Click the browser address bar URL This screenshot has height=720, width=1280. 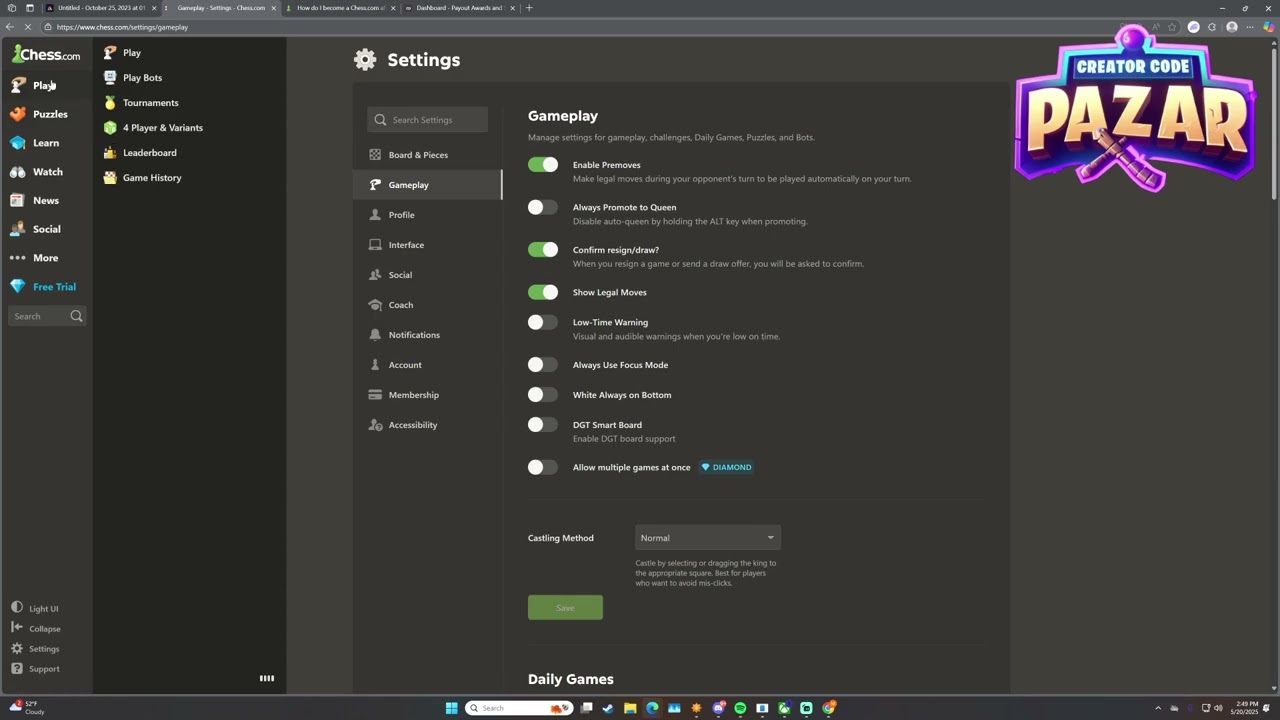[122, 27]
